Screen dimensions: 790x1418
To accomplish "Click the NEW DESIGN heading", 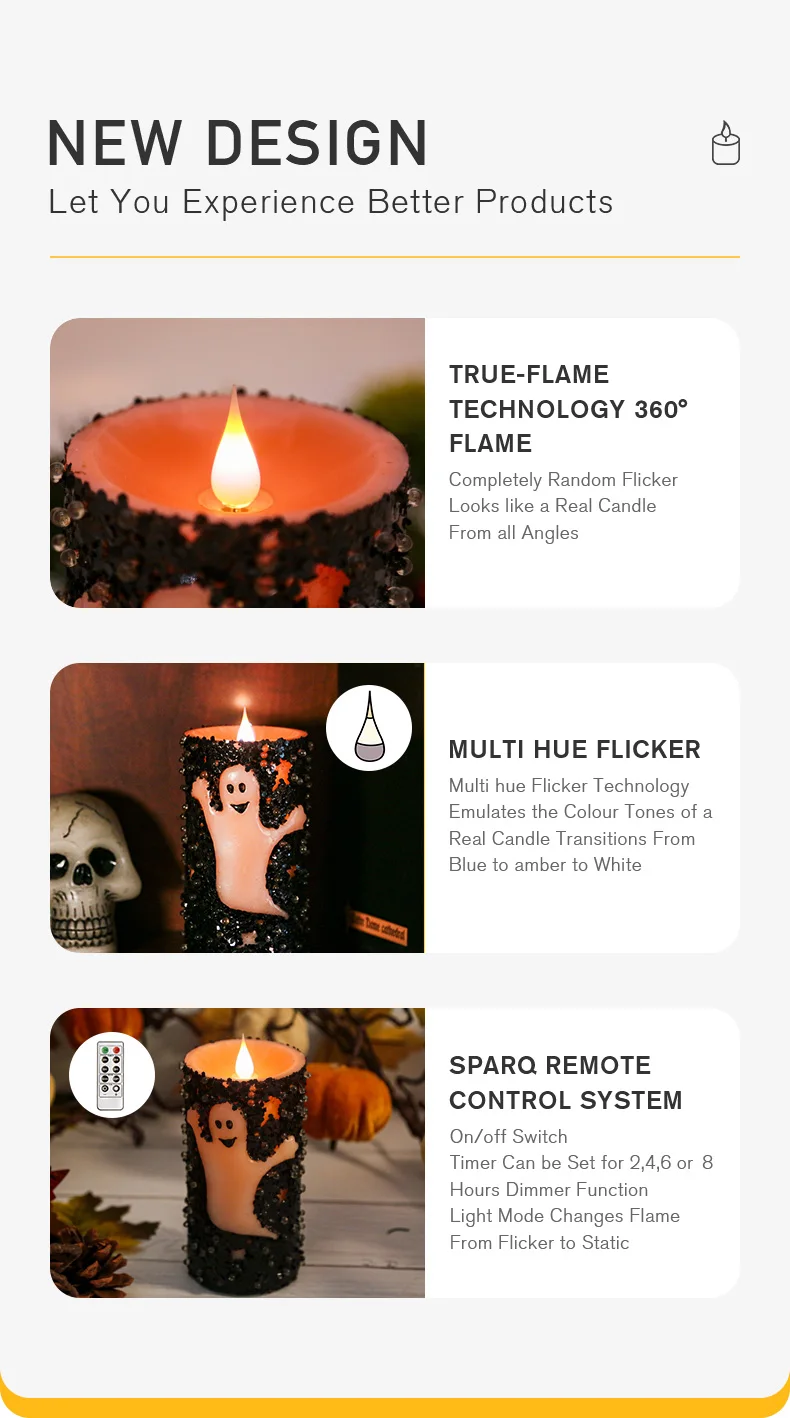I will point(238,143).
